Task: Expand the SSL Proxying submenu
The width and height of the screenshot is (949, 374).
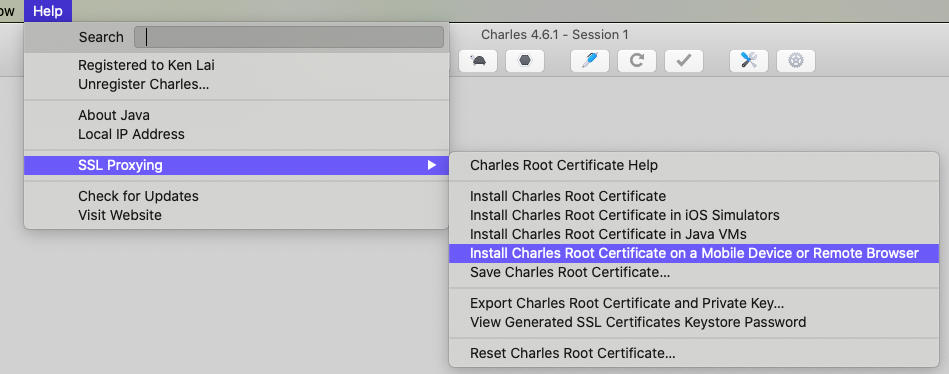Action: click(236, 165)
